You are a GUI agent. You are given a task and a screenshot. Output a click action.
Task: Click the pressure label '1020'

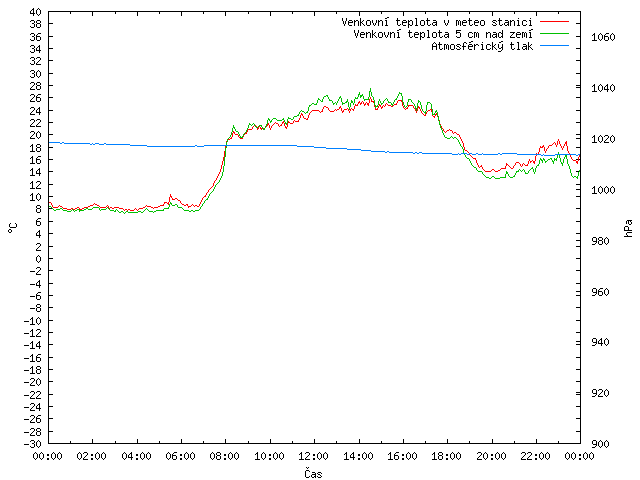[x=603, y=139]
